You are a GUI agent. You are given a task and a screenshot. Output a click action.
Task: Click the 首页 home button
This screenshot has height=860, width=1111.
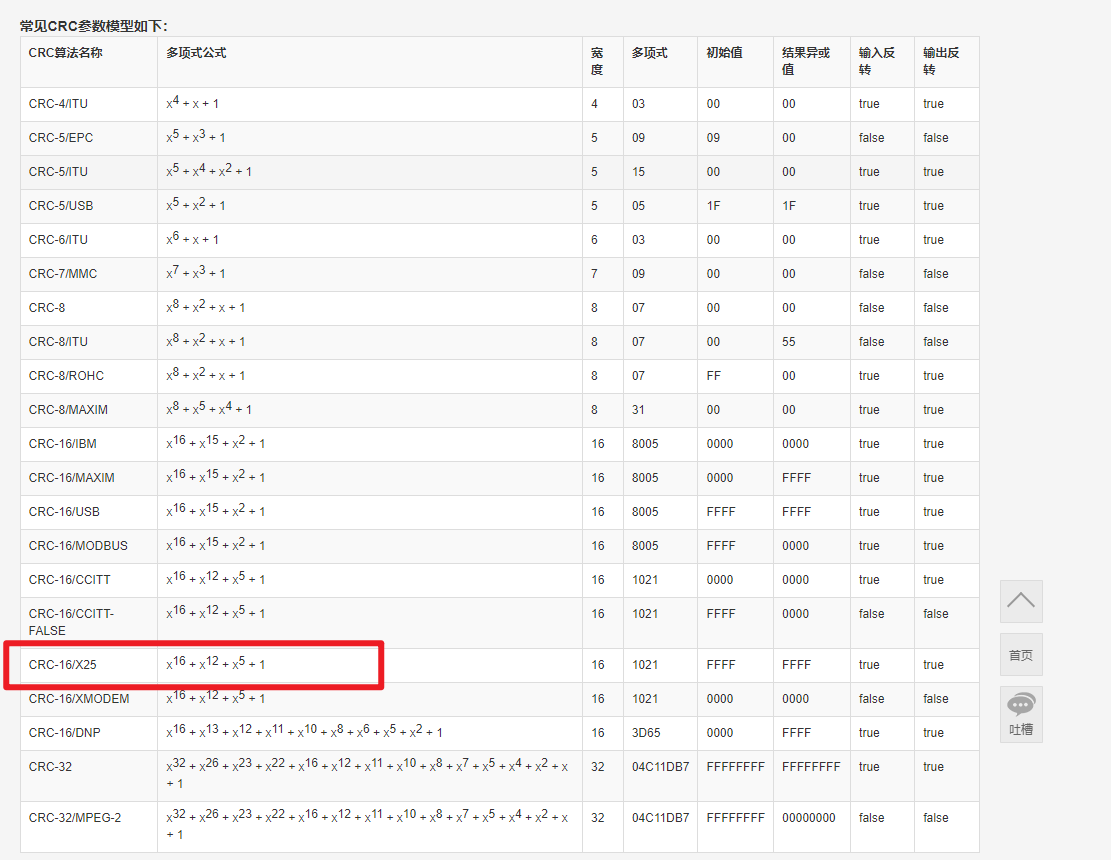(x=1020, y=654)
